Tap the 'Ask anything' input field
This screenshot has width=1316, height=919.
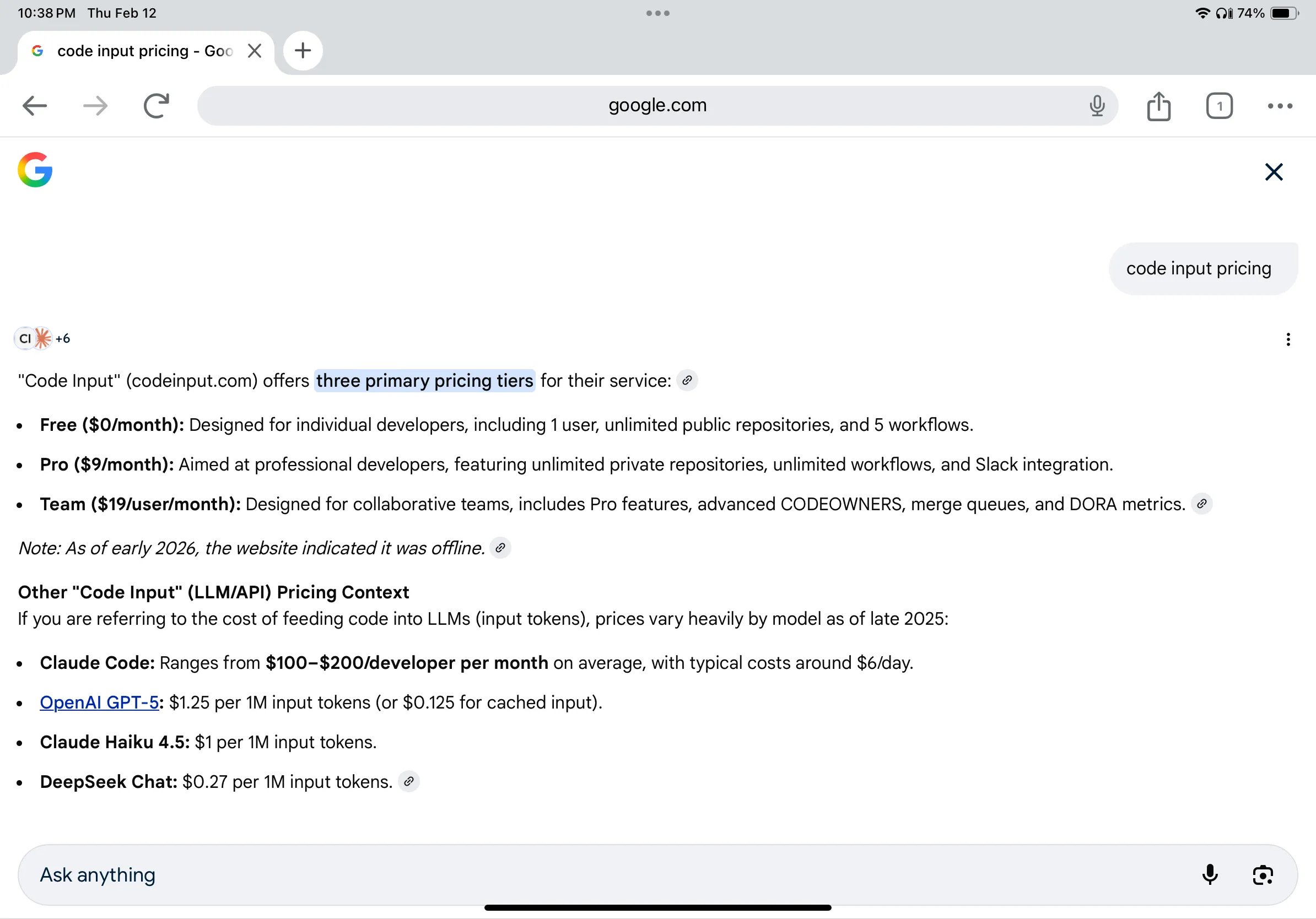(344, 875)
